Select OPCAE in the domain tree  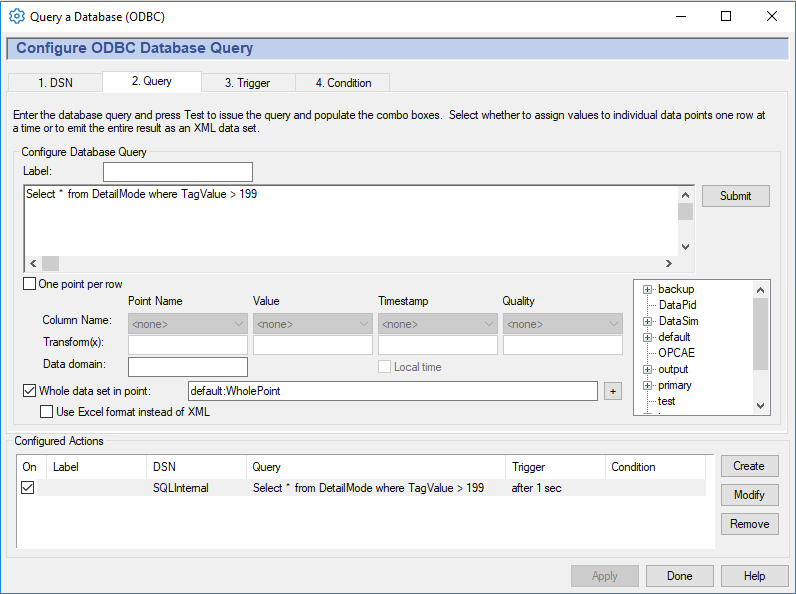pos(676,353)
